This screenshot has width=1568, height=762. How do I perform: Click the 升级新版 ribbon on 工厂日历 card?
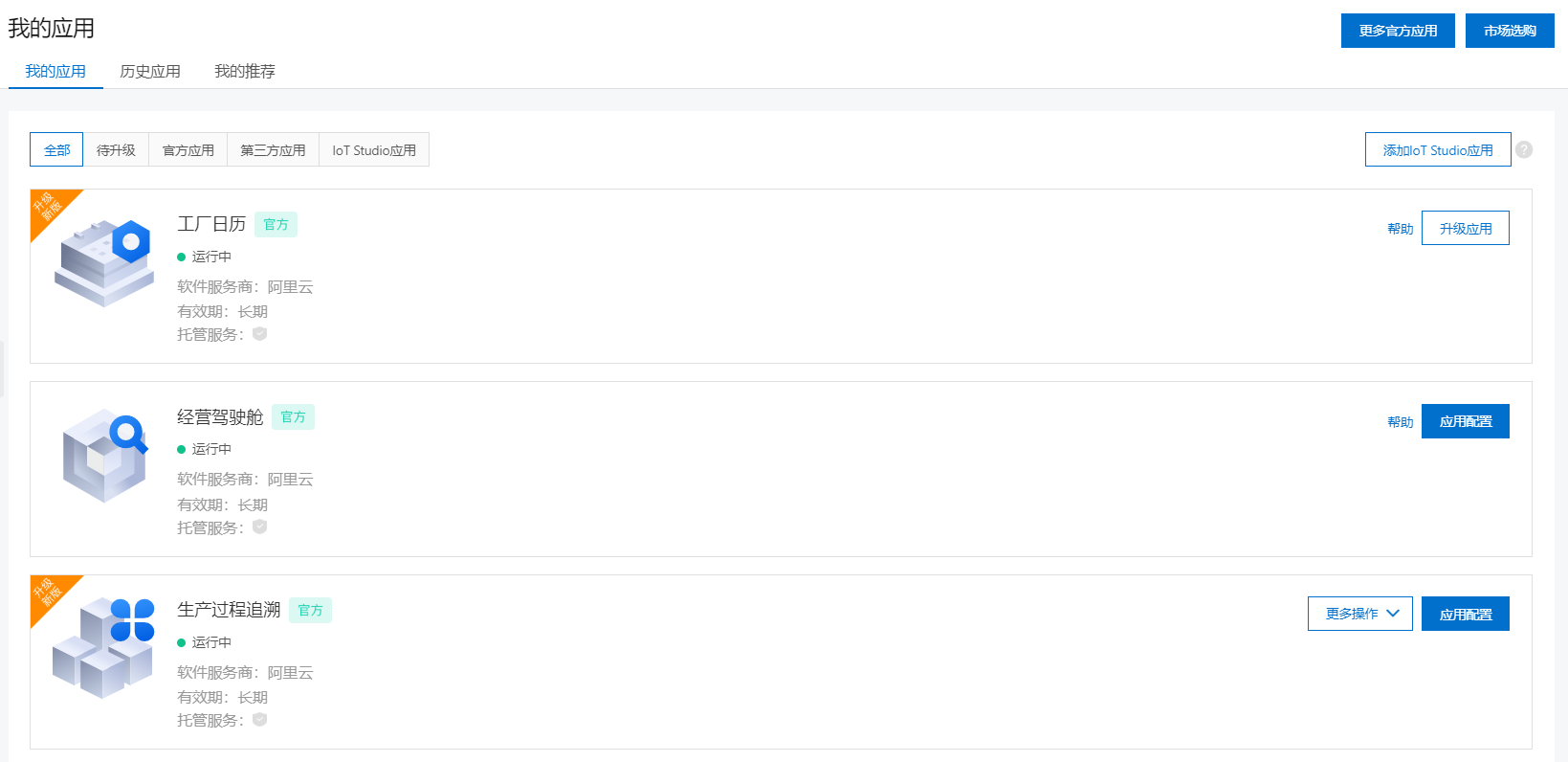(48, 206)
